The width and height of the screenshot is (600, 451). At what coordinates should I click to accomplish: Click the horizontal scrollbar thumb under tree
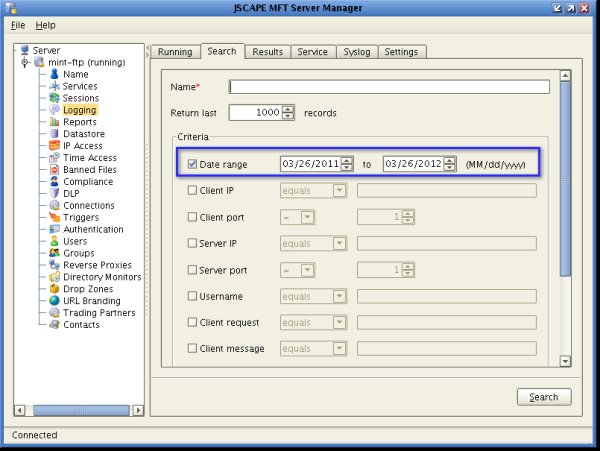coord(81,410)
